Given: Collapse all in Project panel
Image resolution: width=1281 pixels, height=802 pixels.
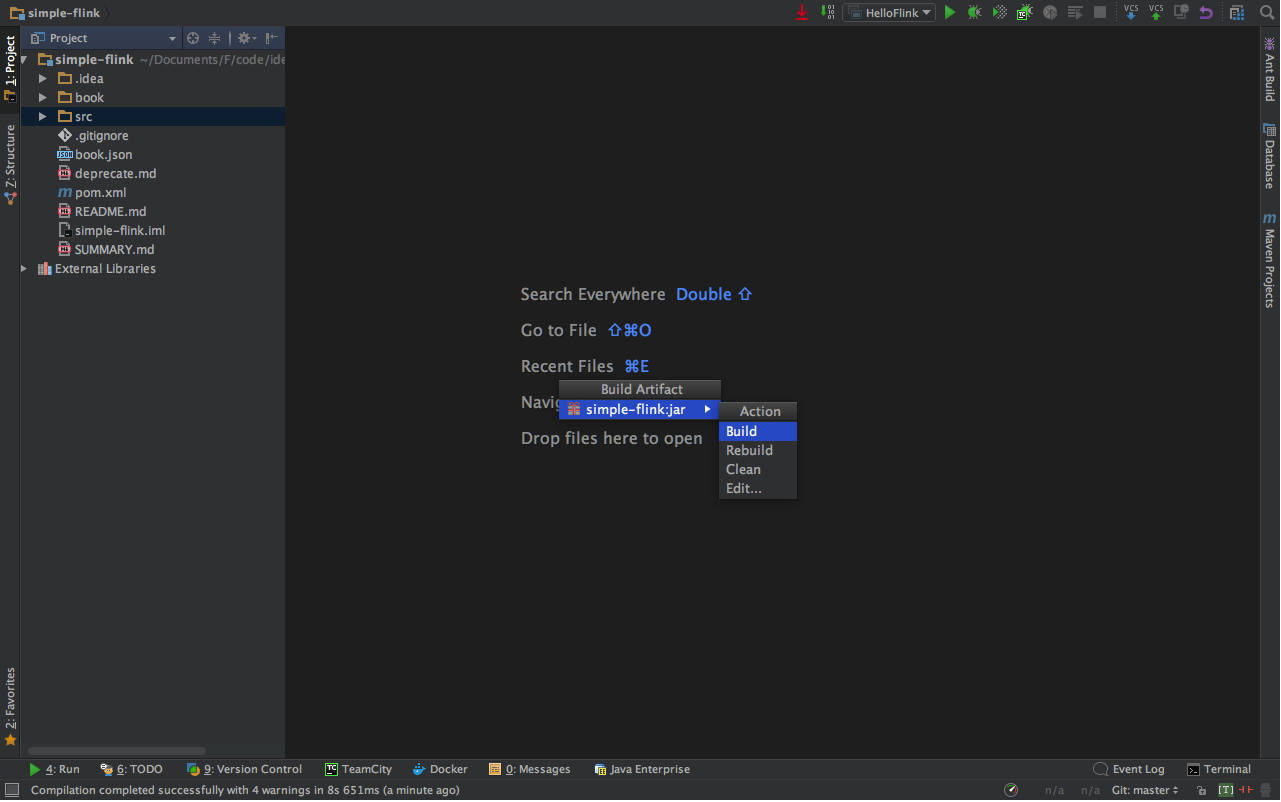Looking at the screenshot, I should [214, 38].
